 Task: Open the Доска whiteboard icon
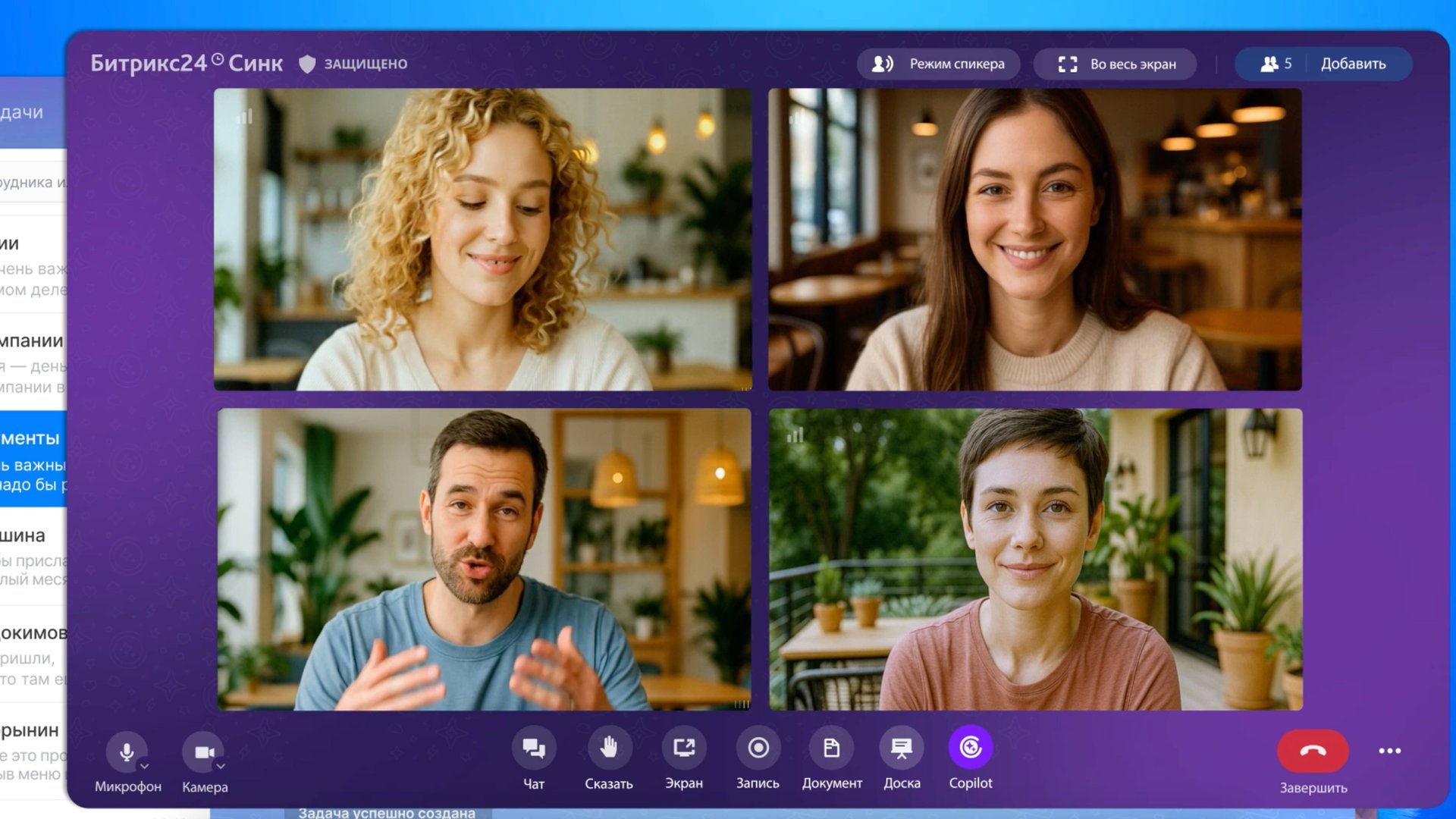click(x=902, y=748)
